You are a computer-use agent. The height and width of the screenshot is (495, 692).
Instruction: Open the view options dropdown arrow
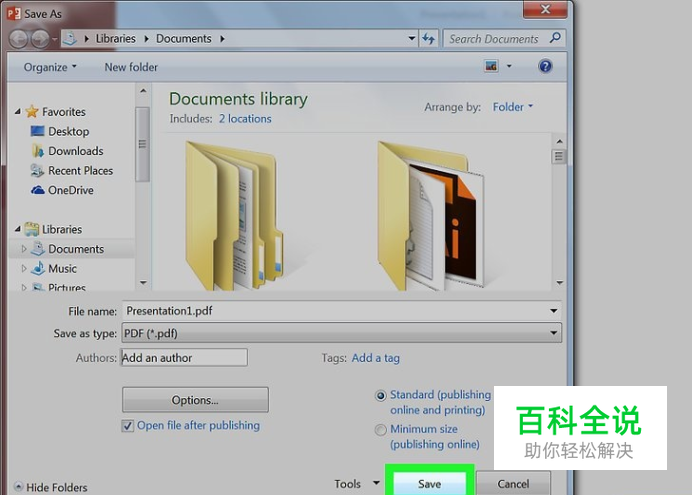click(509, 67)
